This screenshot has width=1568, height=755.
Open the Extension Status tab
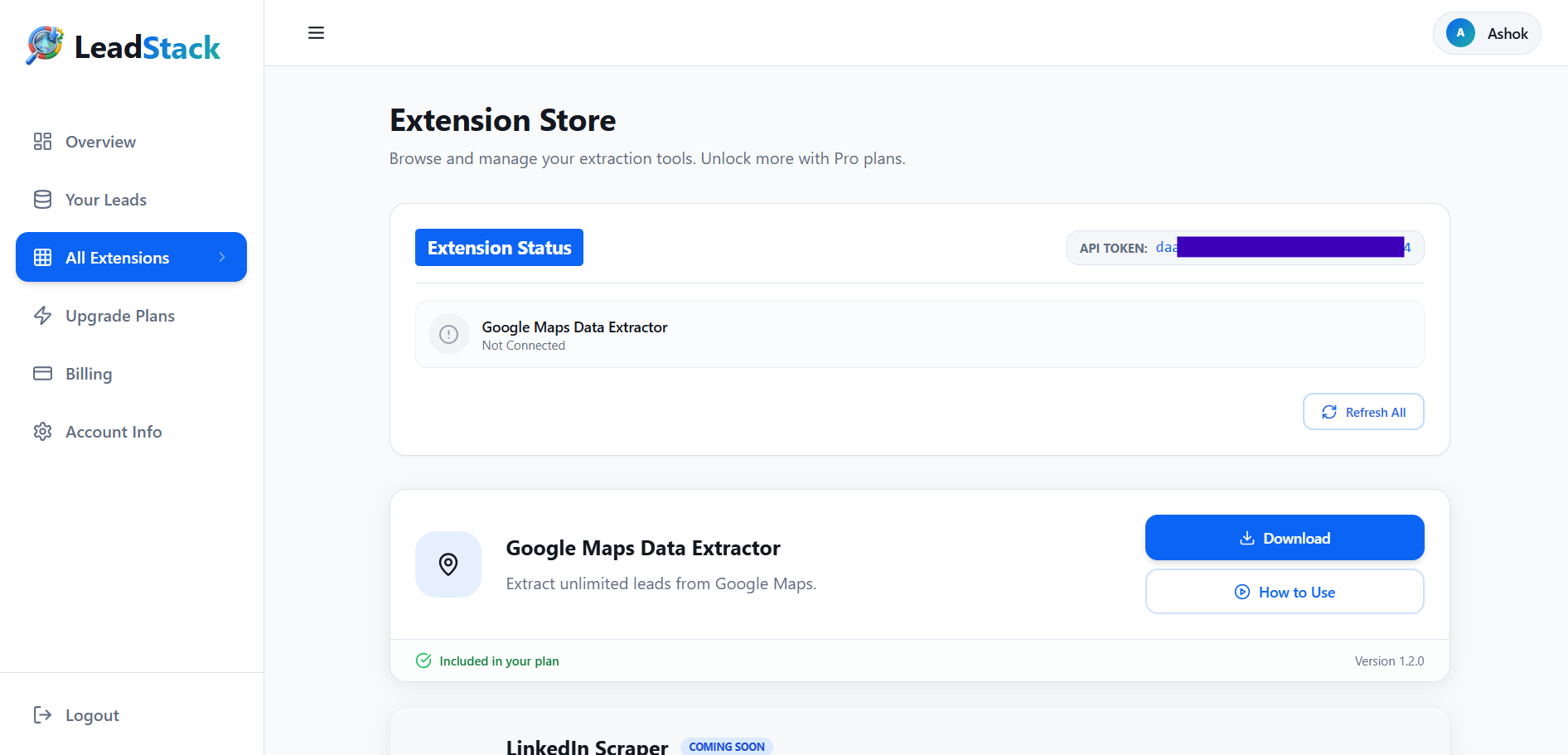[498, 247]
